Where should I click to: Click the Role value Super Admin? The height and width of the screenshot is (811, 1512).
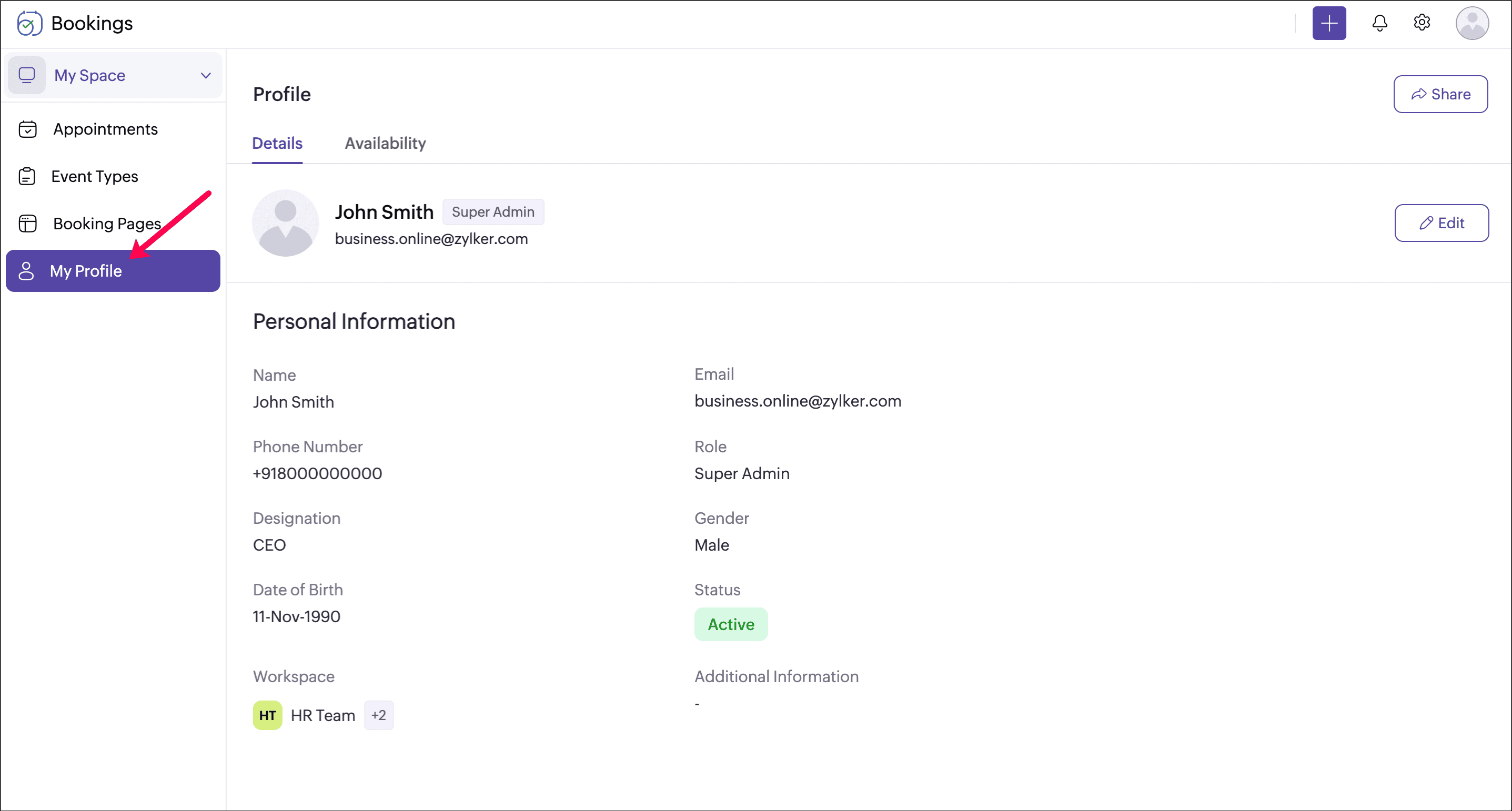(742, 473)
